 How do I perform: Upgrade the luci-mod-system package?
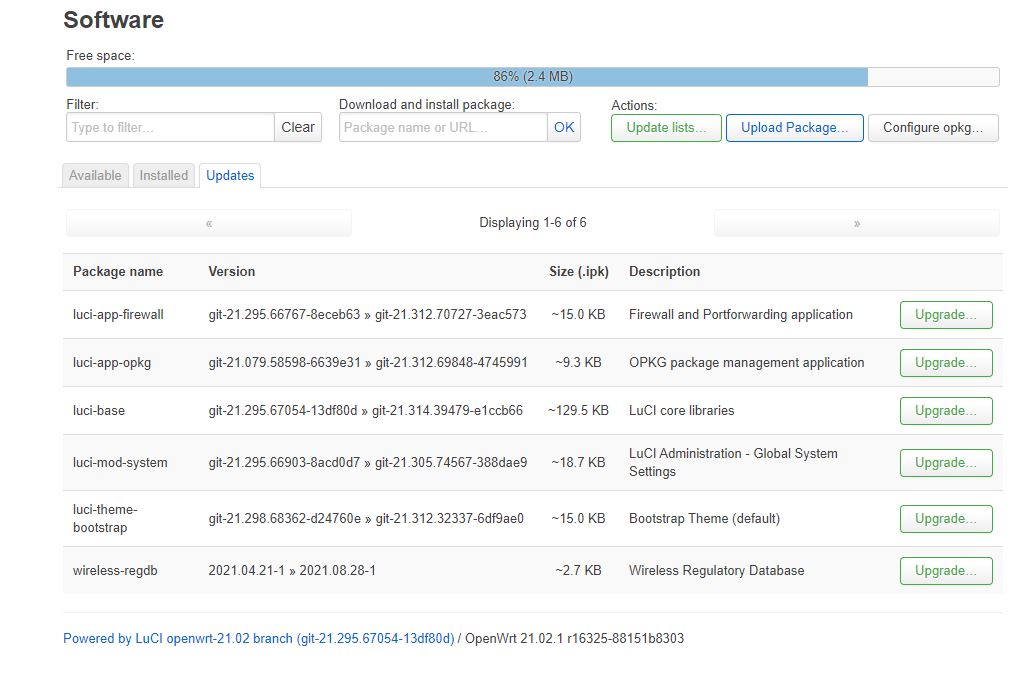pyautogui.click(x=945, y=462)
